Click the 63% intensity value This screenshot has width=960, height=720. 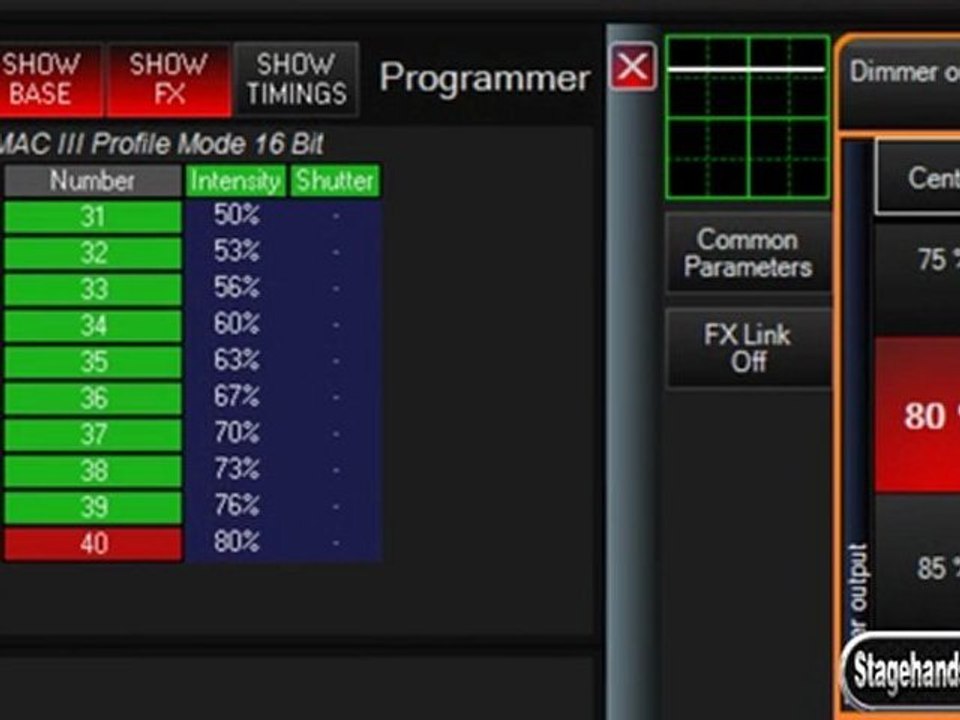[x=237, y=361]
